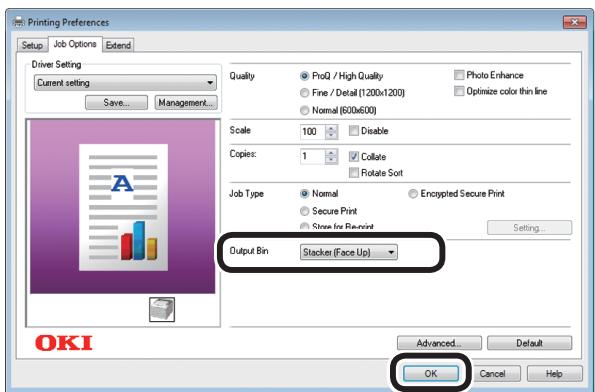The image size is (595, 392).
Task: Decrease Scale with the down arrow
Action: [332, 135]
